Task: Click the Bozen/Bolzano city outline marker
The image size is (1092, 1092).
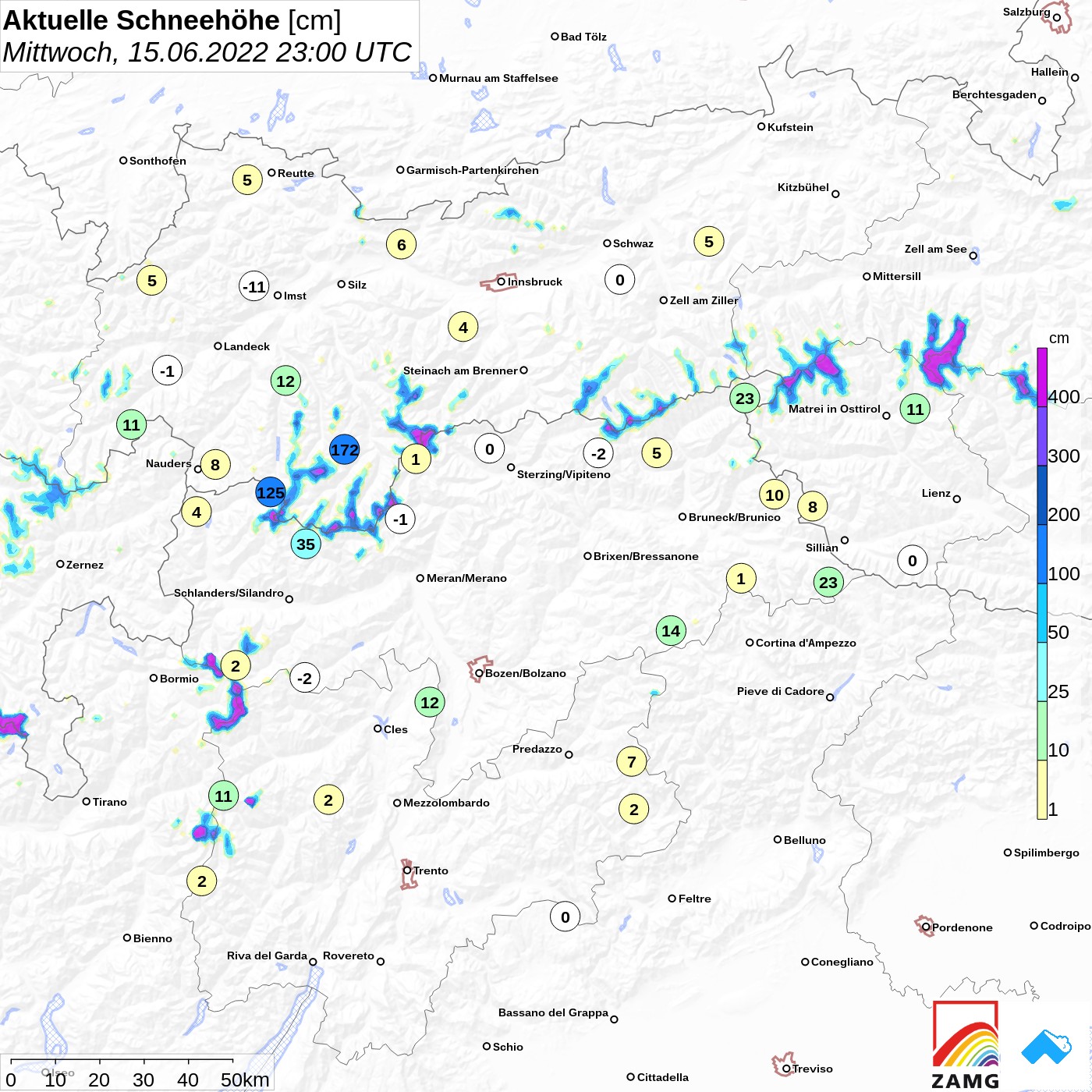Action: [x=479, y=669]
